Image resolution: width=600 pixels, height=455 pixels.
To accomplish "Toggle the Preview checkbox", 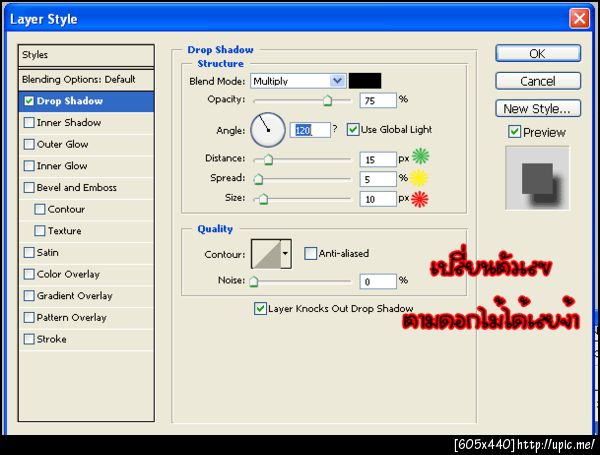I will tap(514, 132).
